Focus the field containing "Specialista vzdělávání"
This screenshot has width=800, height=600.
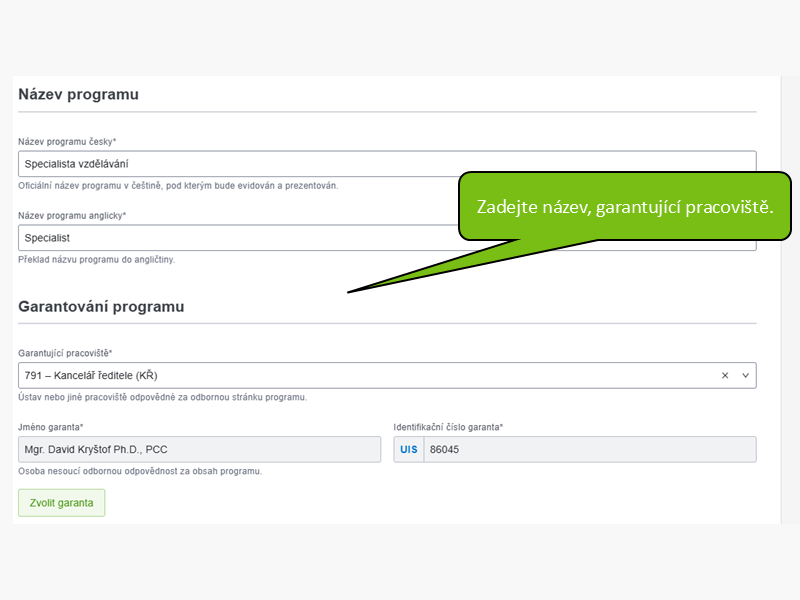pos(387,164)
